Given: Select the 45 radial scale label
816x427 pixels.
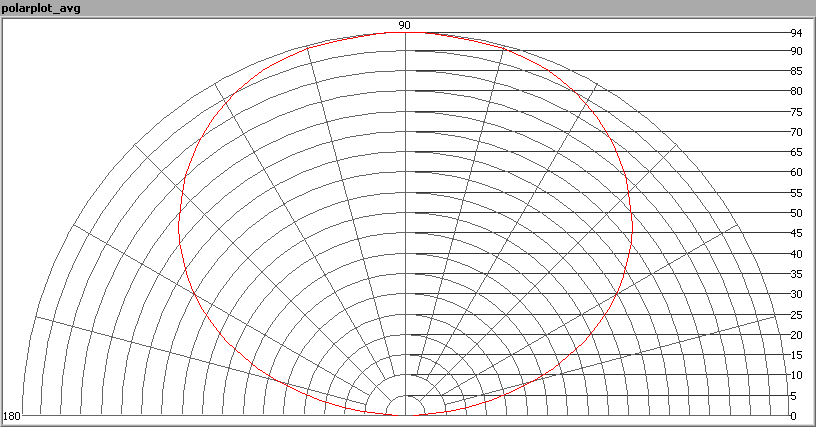Looking at the screenshot, I should pos(795,234).
